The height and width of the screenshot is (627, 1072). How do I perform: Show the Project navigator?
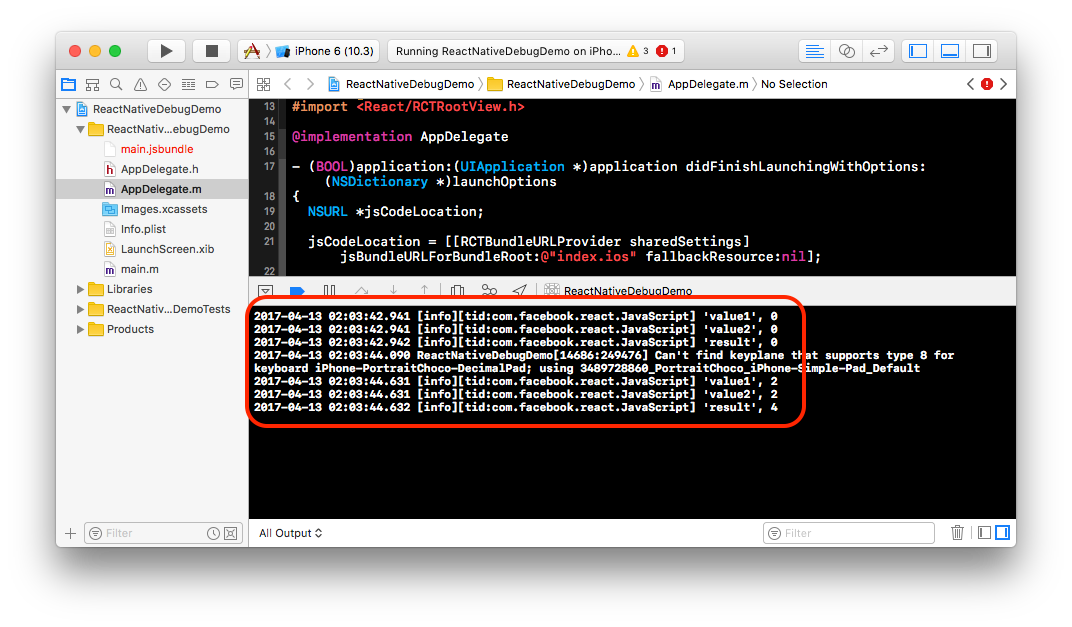click(x=68, y=85)
